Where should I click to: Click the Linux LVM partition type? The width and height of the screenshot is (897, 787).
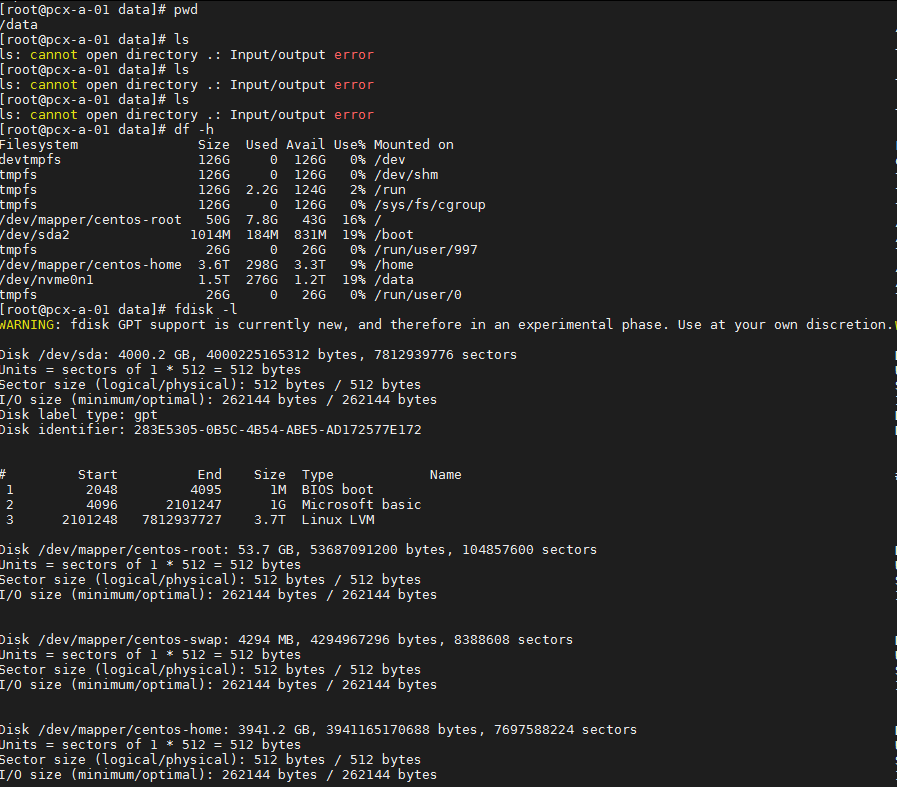tap(337, 520)
